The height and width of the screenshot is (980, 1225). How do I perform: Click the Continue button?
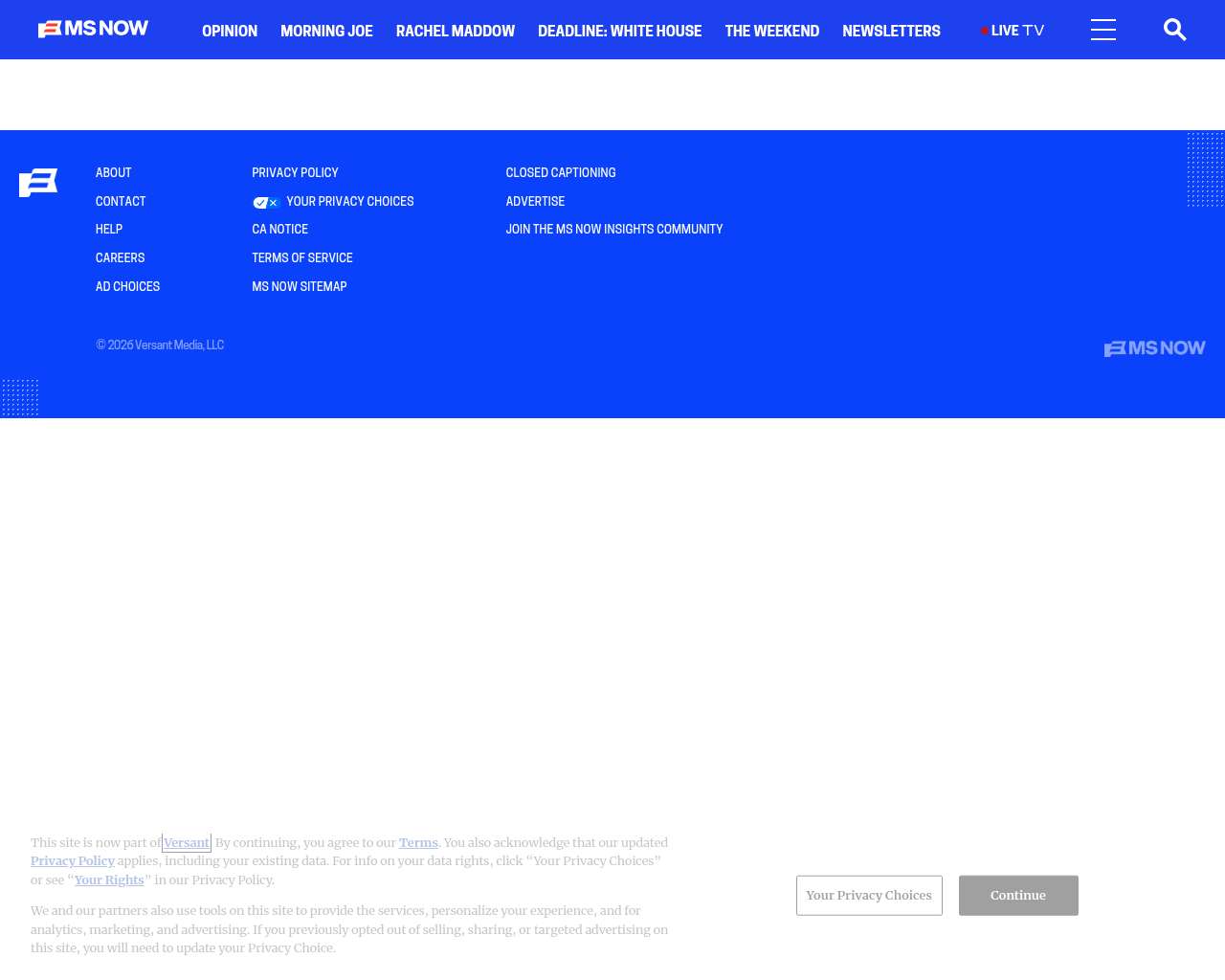click(x=1018, y=896)
